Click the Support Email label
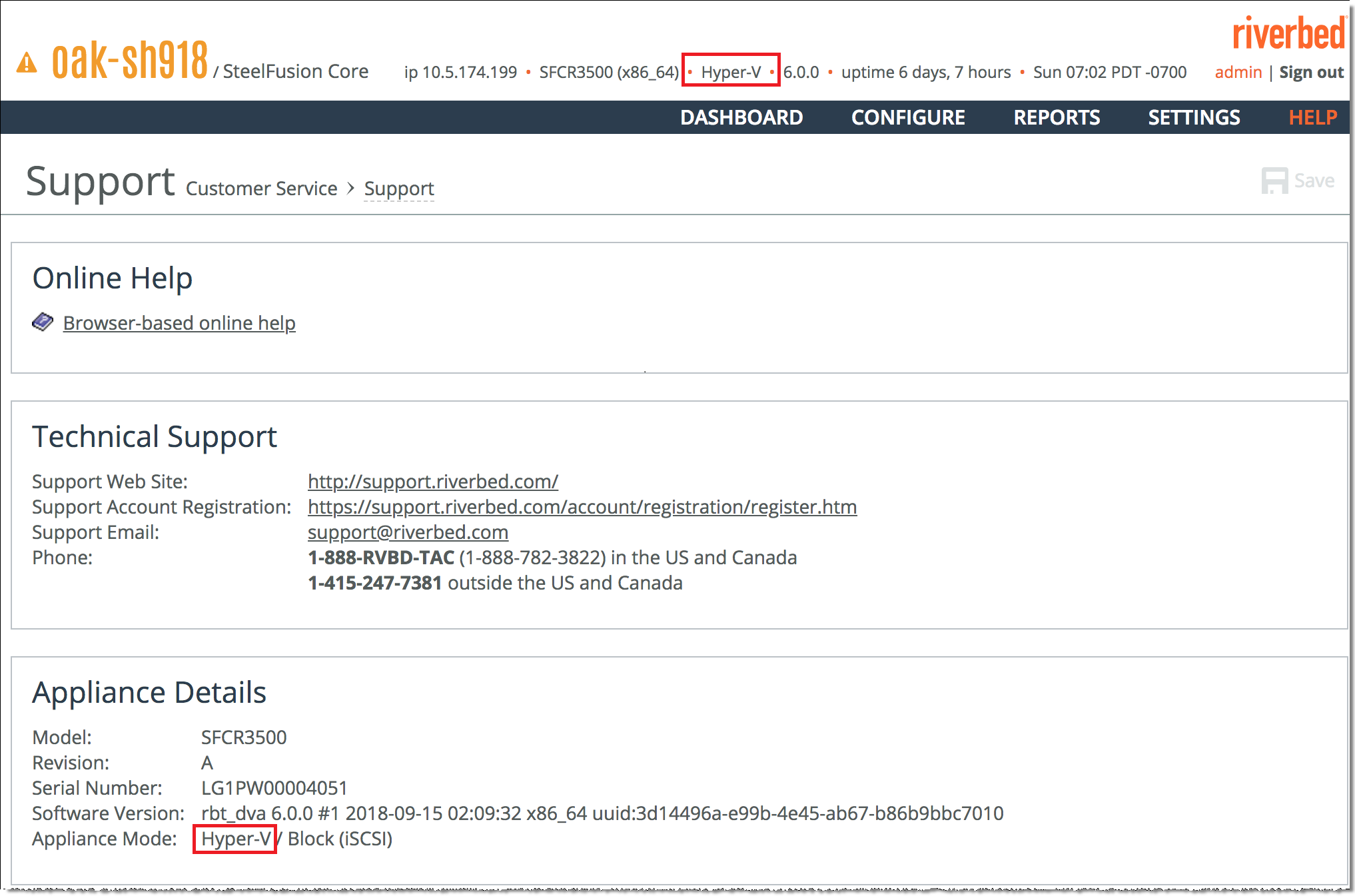Viewport: 1355px width, 896px height. click(x=96, y=532)
